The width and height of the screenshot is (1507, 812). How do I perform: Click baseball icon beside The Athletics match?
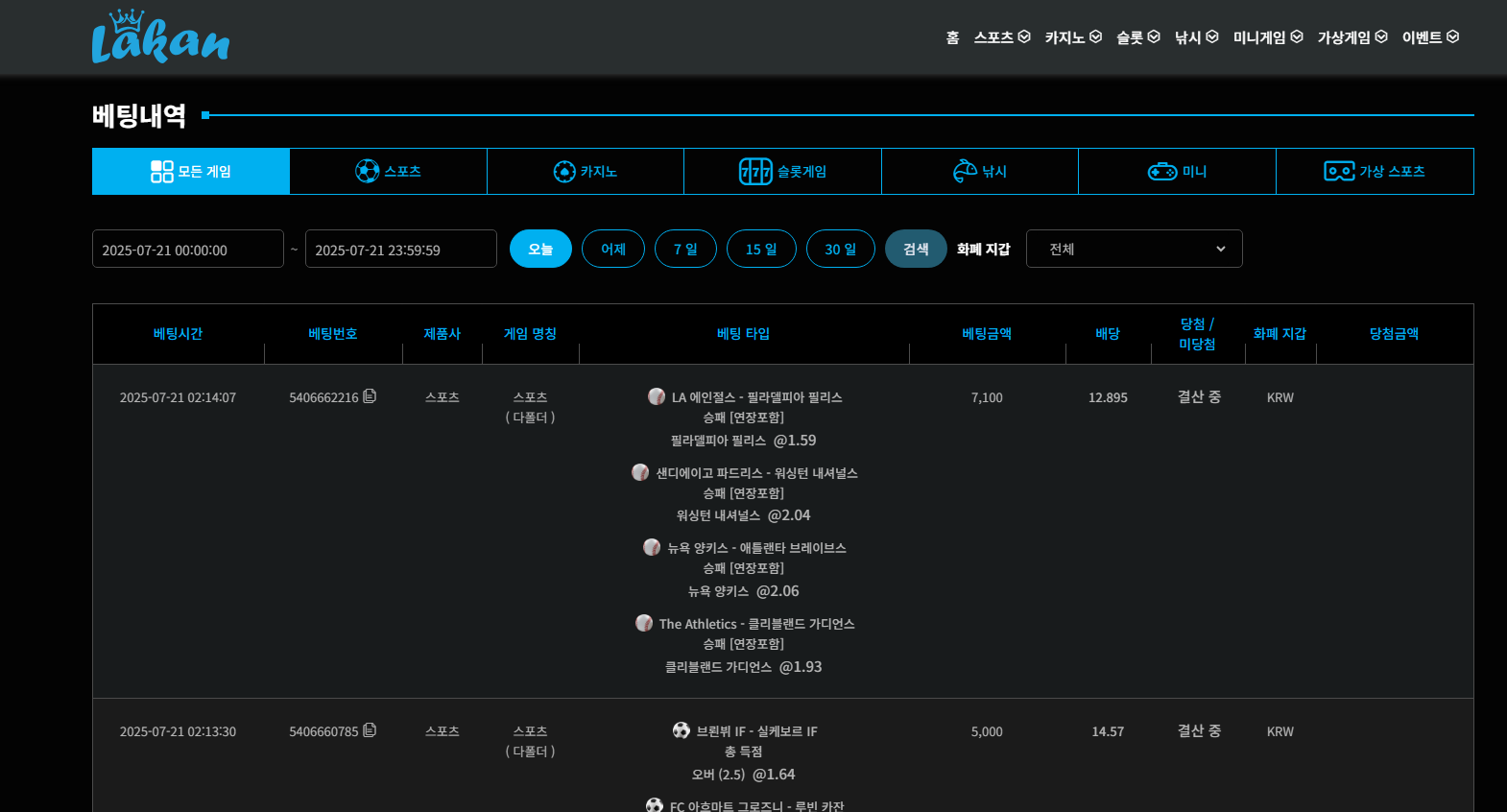644,623
